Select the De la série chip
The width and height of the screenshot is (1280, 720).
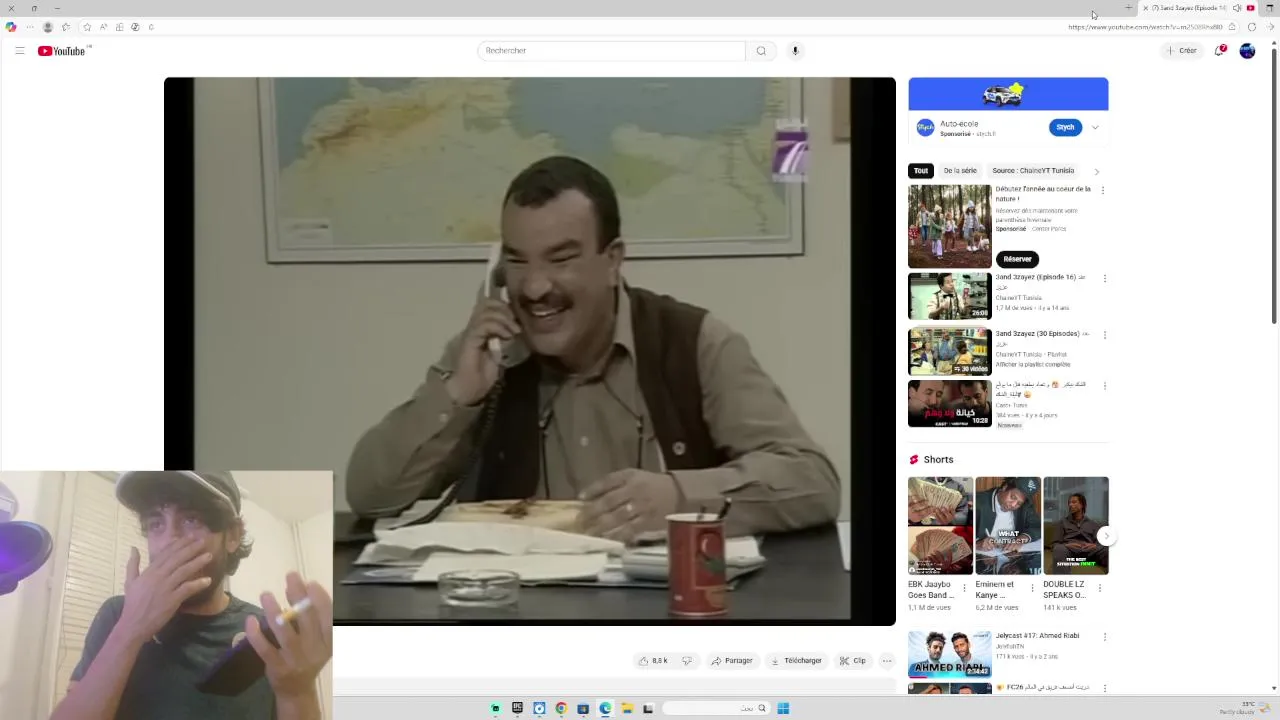tap(960, 171)
